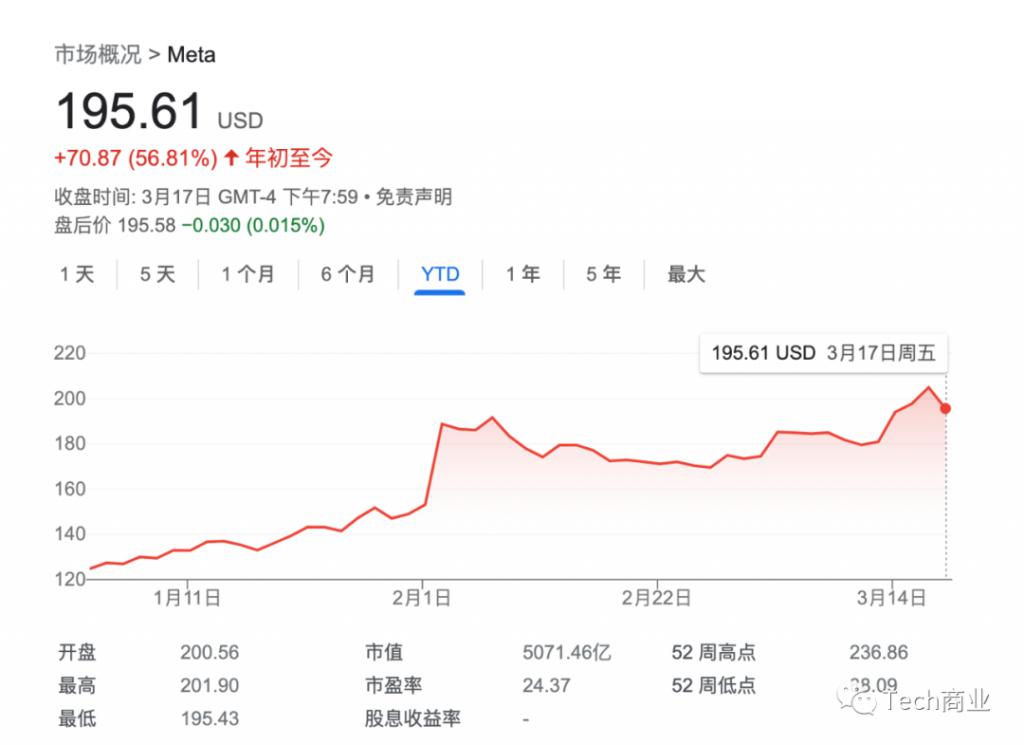The image size is (1024, 745).
Task: Click the 195.61 USD tooltip box
Action: pos(822,352)
